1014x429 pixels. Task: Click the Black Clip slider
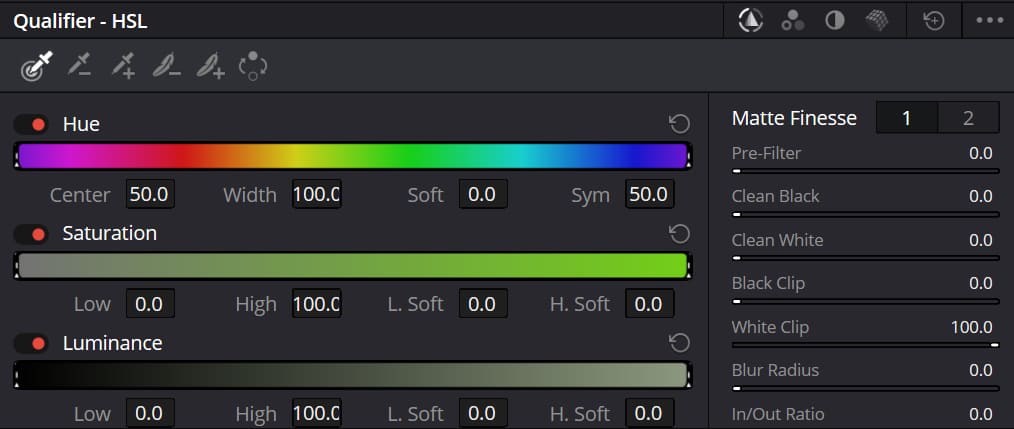click(865, 302)
